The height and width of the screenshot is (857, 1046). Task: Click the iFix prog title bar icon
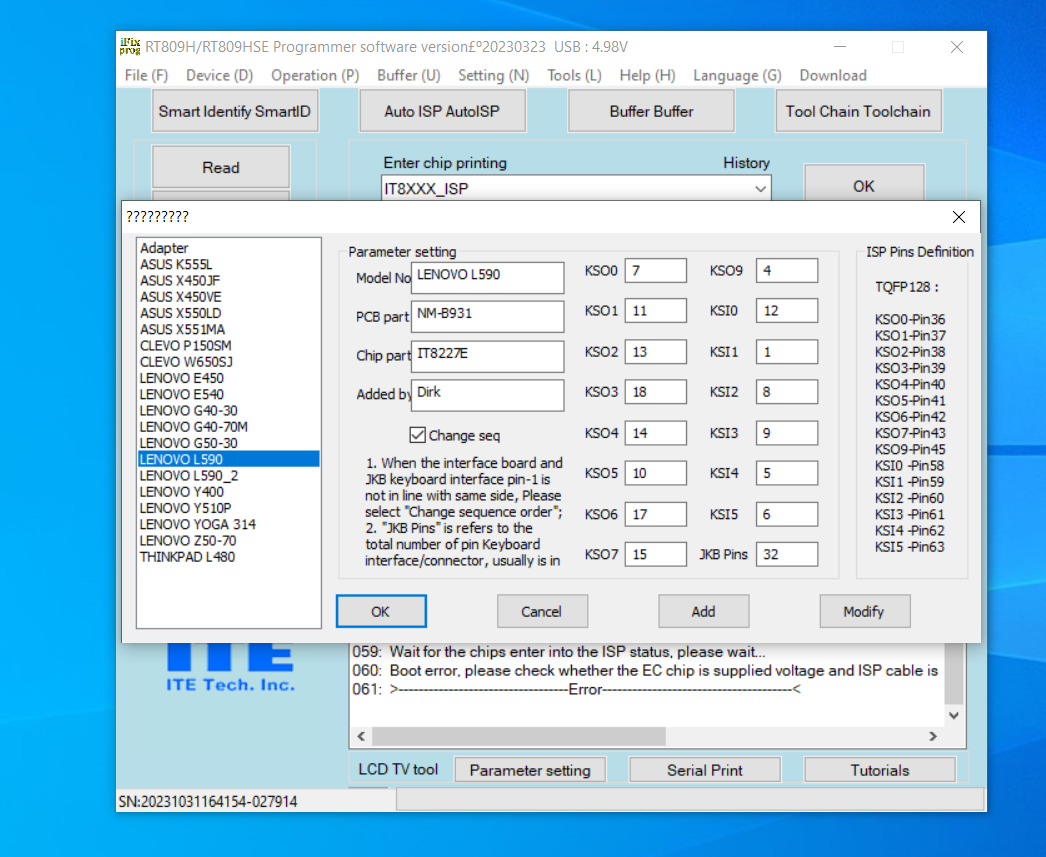[x=130, y=46]
